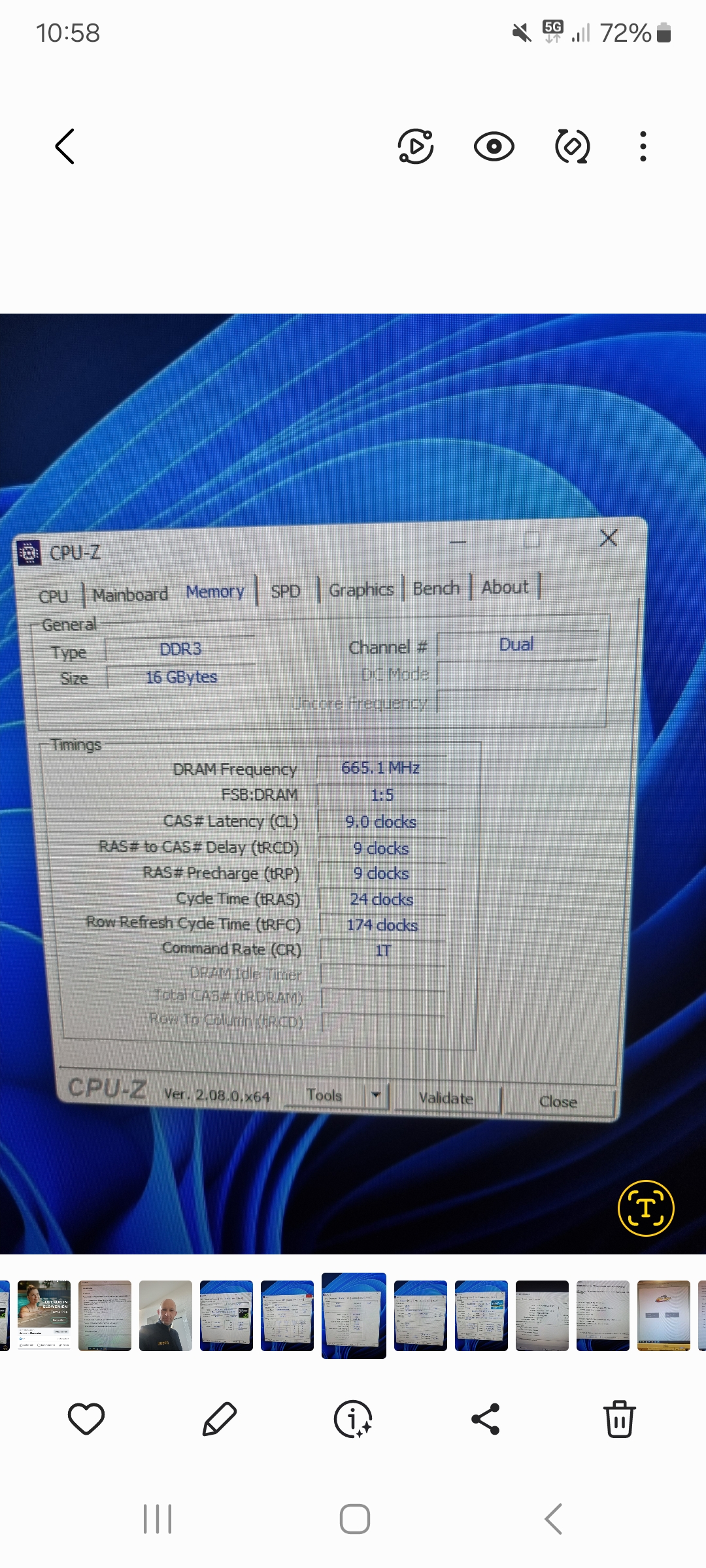Select the CPU-Z thumbnail with green NVIDIA logo
The height and width of the screenshot is (1568, 706).
pos(226,1315)
